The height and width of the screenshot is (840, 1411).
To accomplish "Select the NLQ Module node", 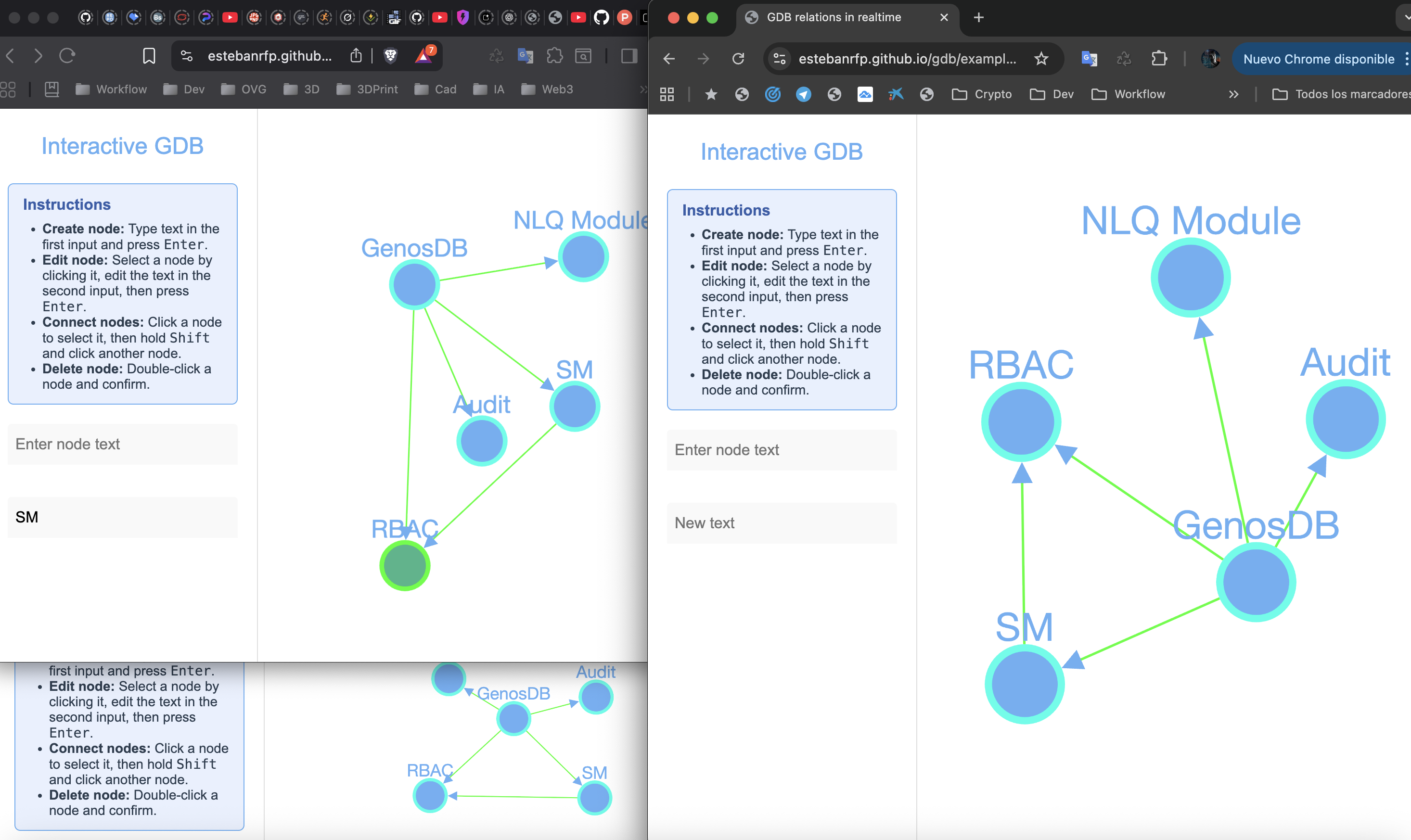I will [x=1190, y=276].
